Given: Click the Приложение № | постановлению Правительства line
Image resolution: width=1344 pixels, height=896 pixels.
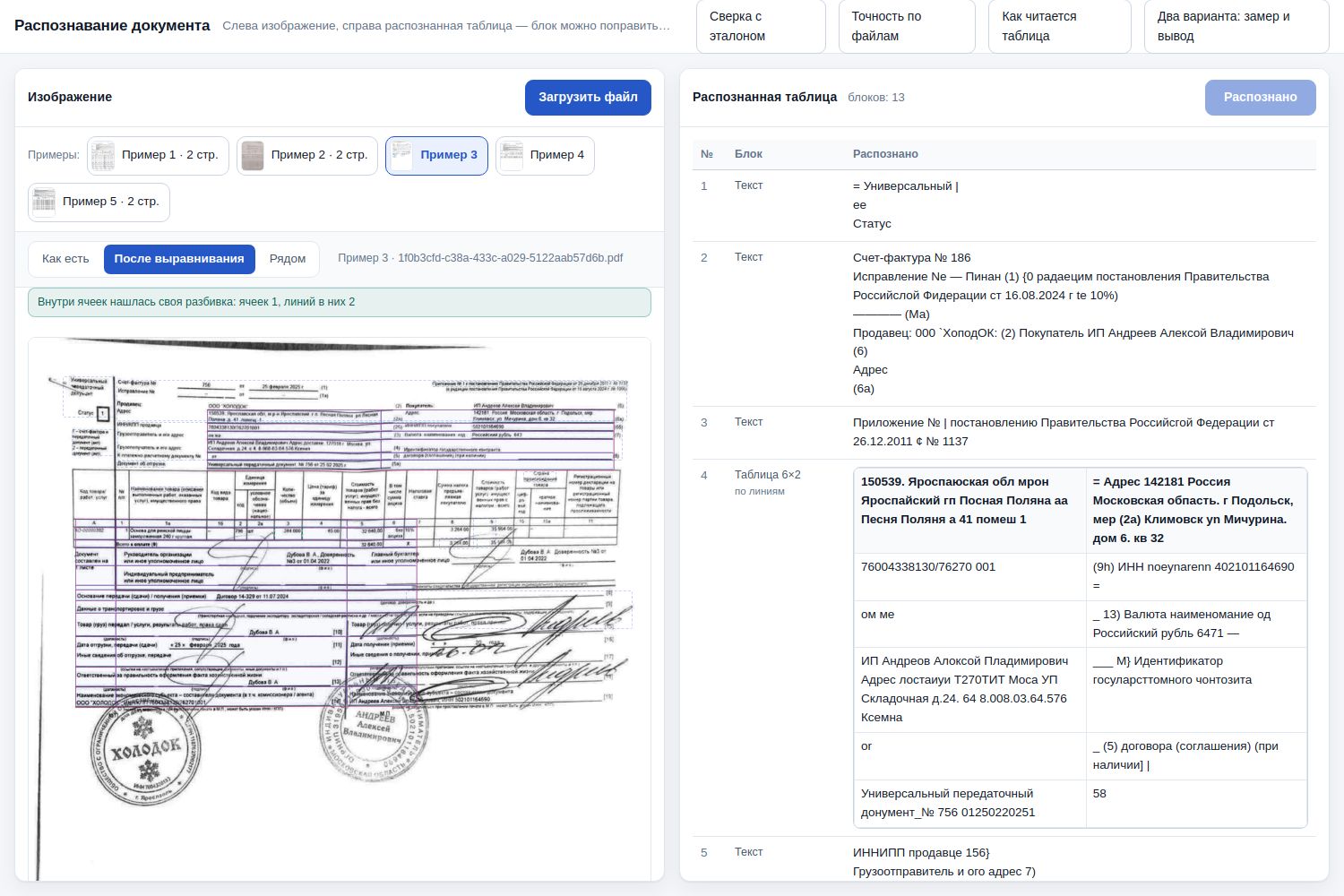Looking at the screenshot, I should [1064, 423].
